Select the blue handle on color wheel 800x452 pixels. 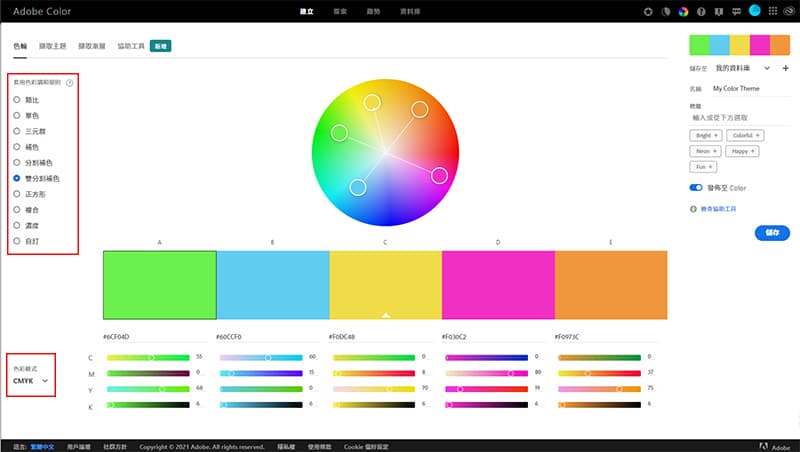point(358,187)
